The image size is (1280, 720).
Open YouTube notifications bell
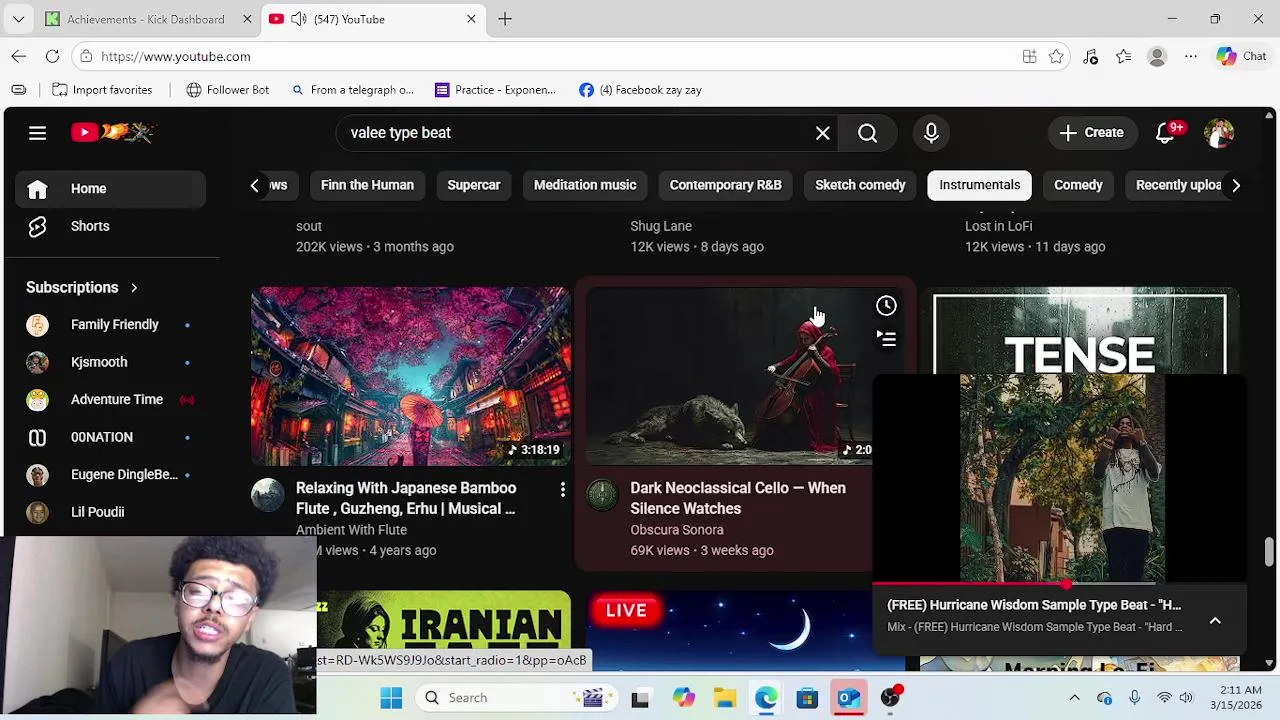pos(1165,133)
